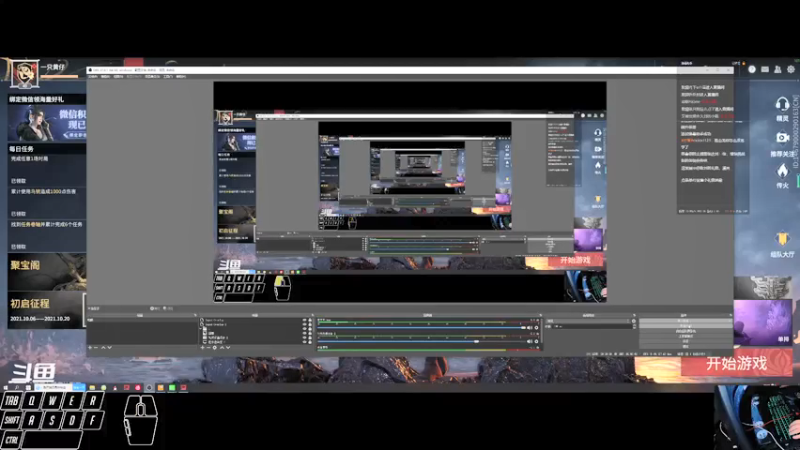Remove the scene with the Scenes minus icon
This screenshot has width=800, height=450.
[96, 348]
